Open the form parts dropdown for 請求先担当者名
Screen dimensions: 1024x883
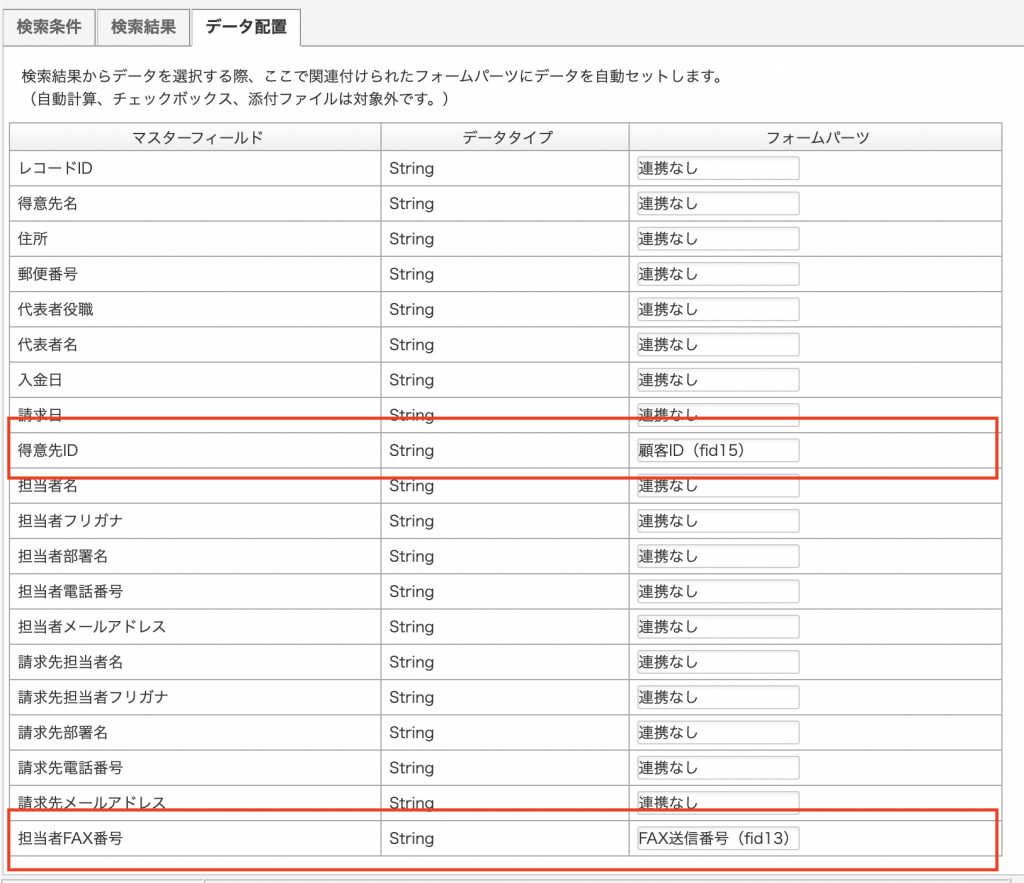718,662
